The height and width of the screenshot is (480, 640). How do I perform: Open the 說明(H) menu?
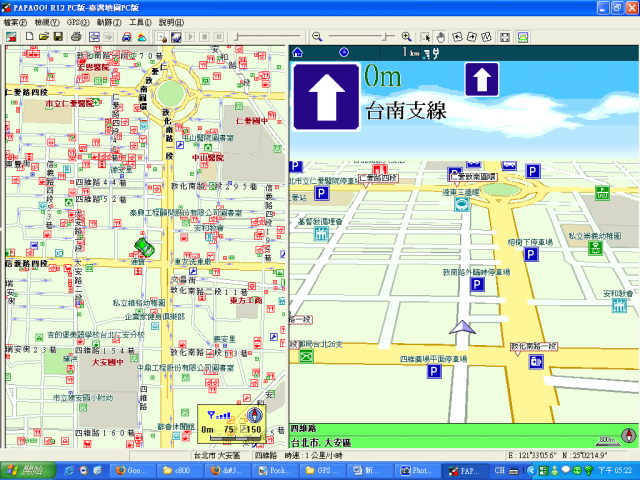click(x=171, y=22)
